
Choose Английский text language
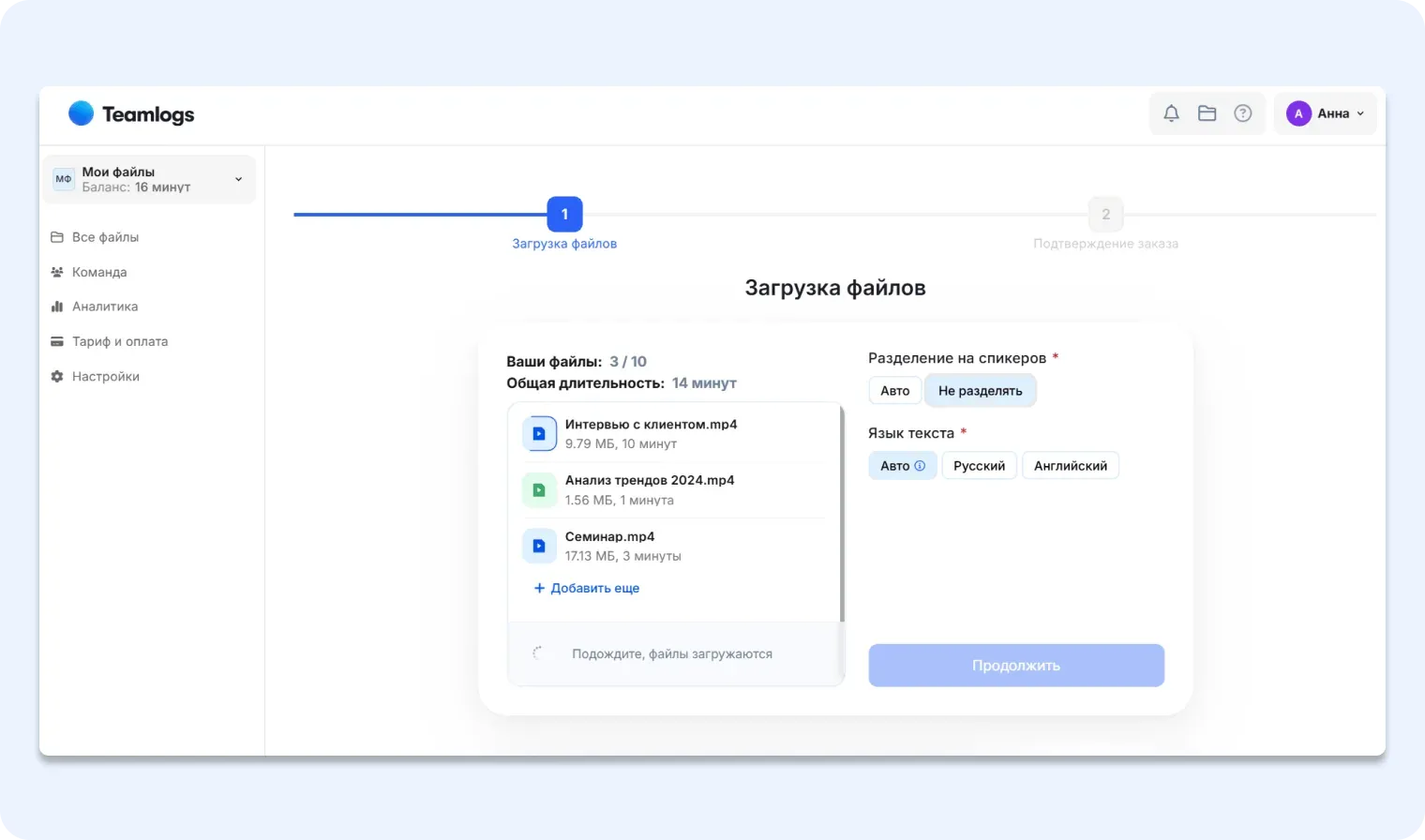pyautogui.click(x=1071, y=466)
